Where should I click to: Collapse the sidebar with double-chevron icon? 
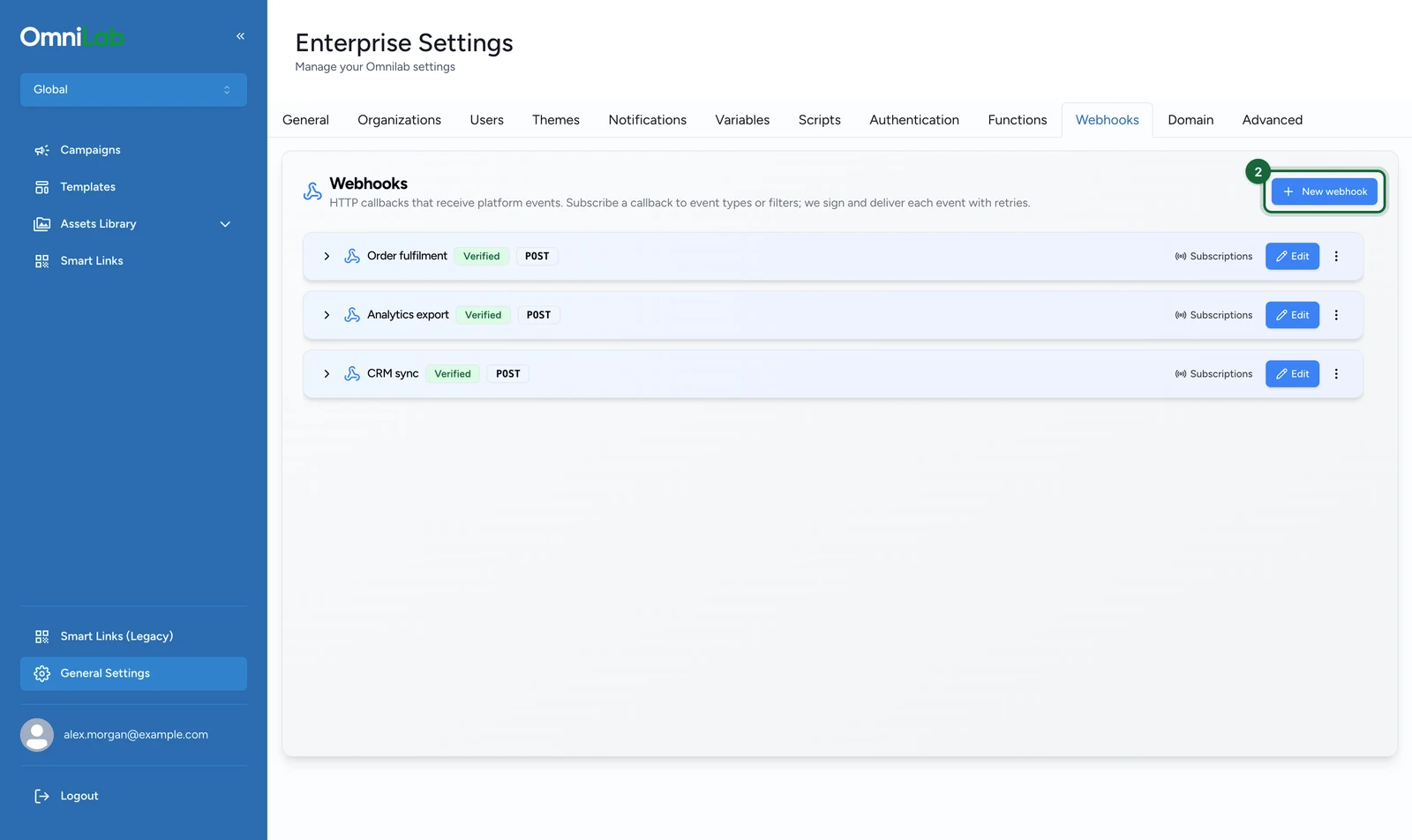click(240, 36)
